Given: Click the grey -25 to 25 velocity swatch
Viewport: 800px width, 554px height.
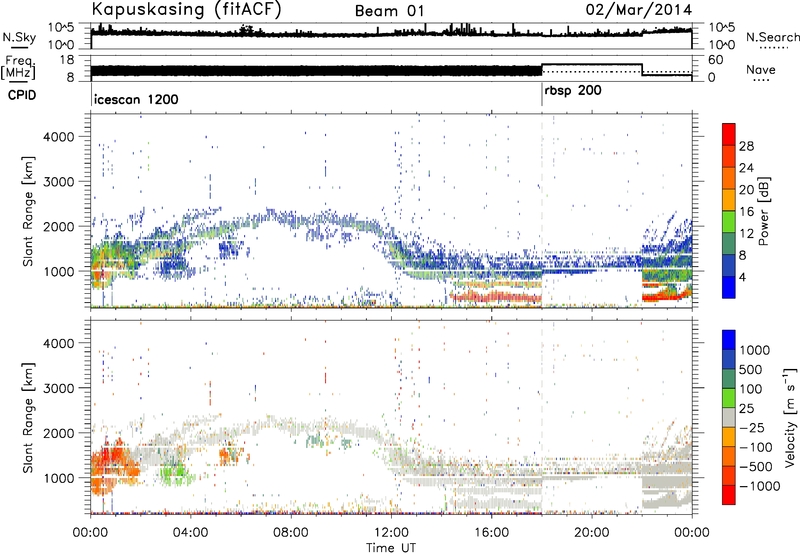Looking at the screenshot, I should [729, 417].
